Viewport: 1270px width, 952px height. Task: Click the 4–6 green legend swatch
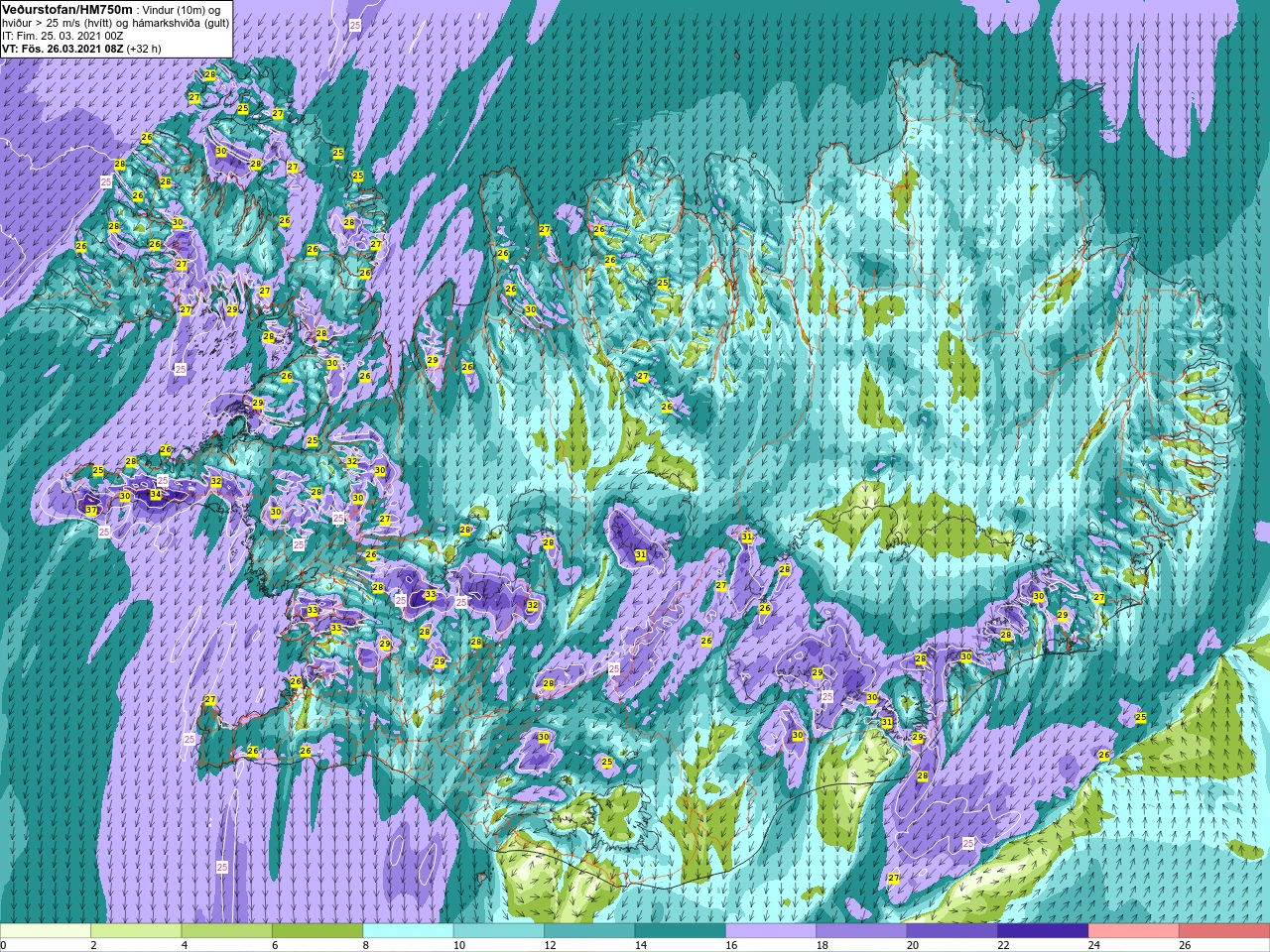227,931
